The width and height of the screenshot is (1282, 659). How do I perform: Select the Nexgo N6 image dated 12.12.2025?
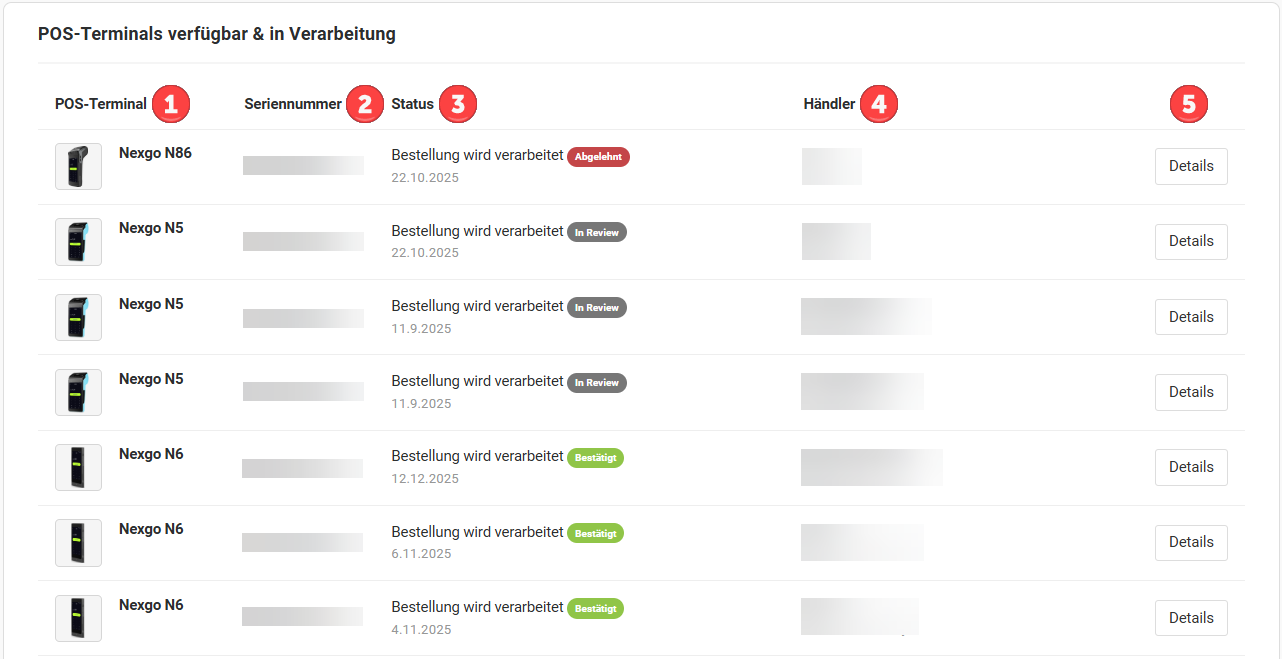(x=78, y=467)
